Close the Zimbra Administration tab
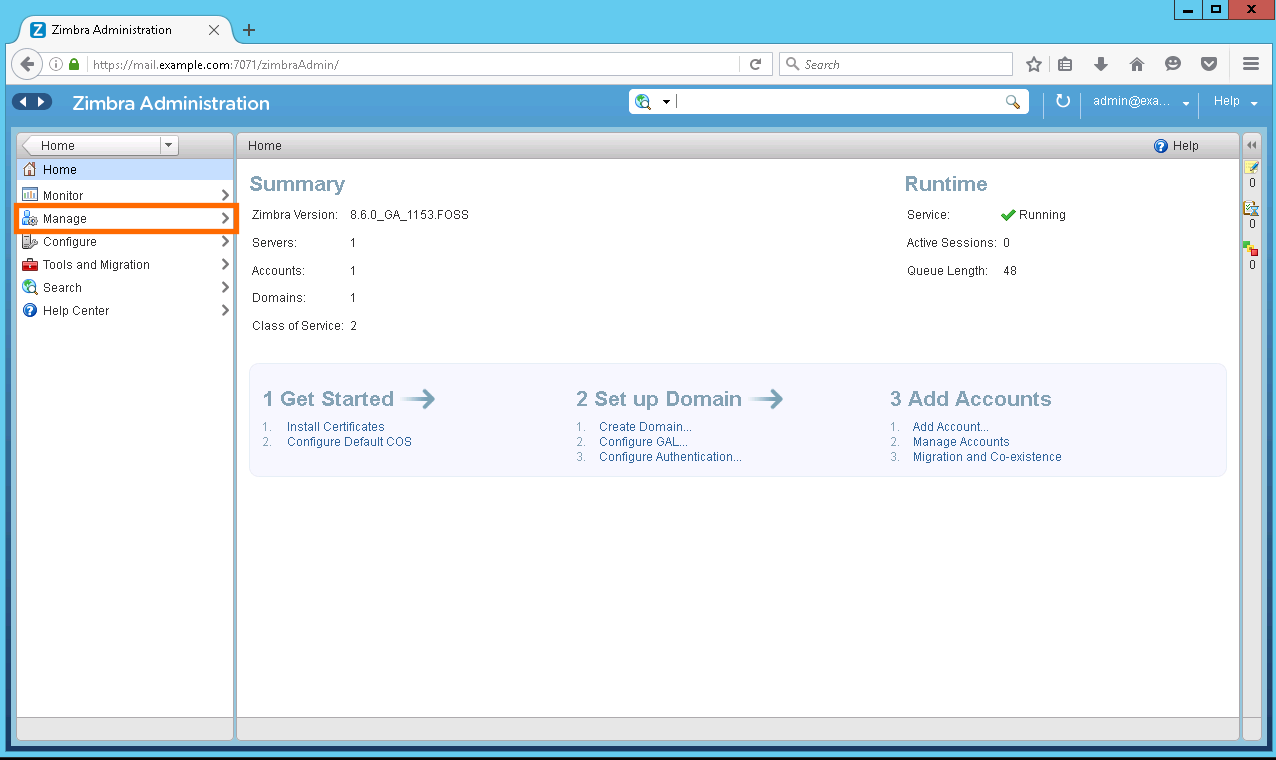Screen dimensions: 1276x760 (214, 30)
